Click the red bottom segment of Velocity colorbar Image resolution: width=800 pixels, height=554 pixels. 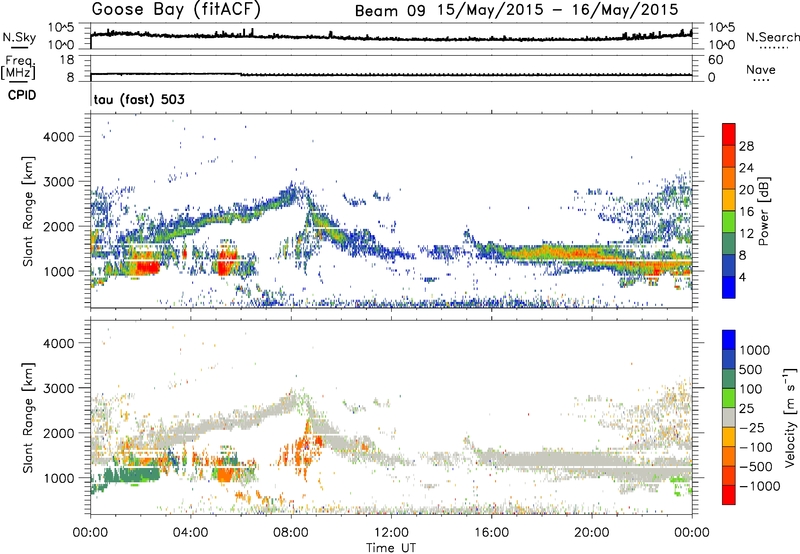click(x=729, y=495)
